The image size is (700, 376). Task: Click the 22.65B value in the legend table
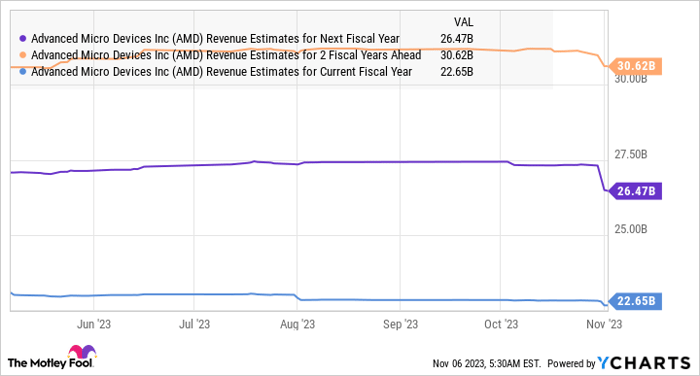[457, 72]
